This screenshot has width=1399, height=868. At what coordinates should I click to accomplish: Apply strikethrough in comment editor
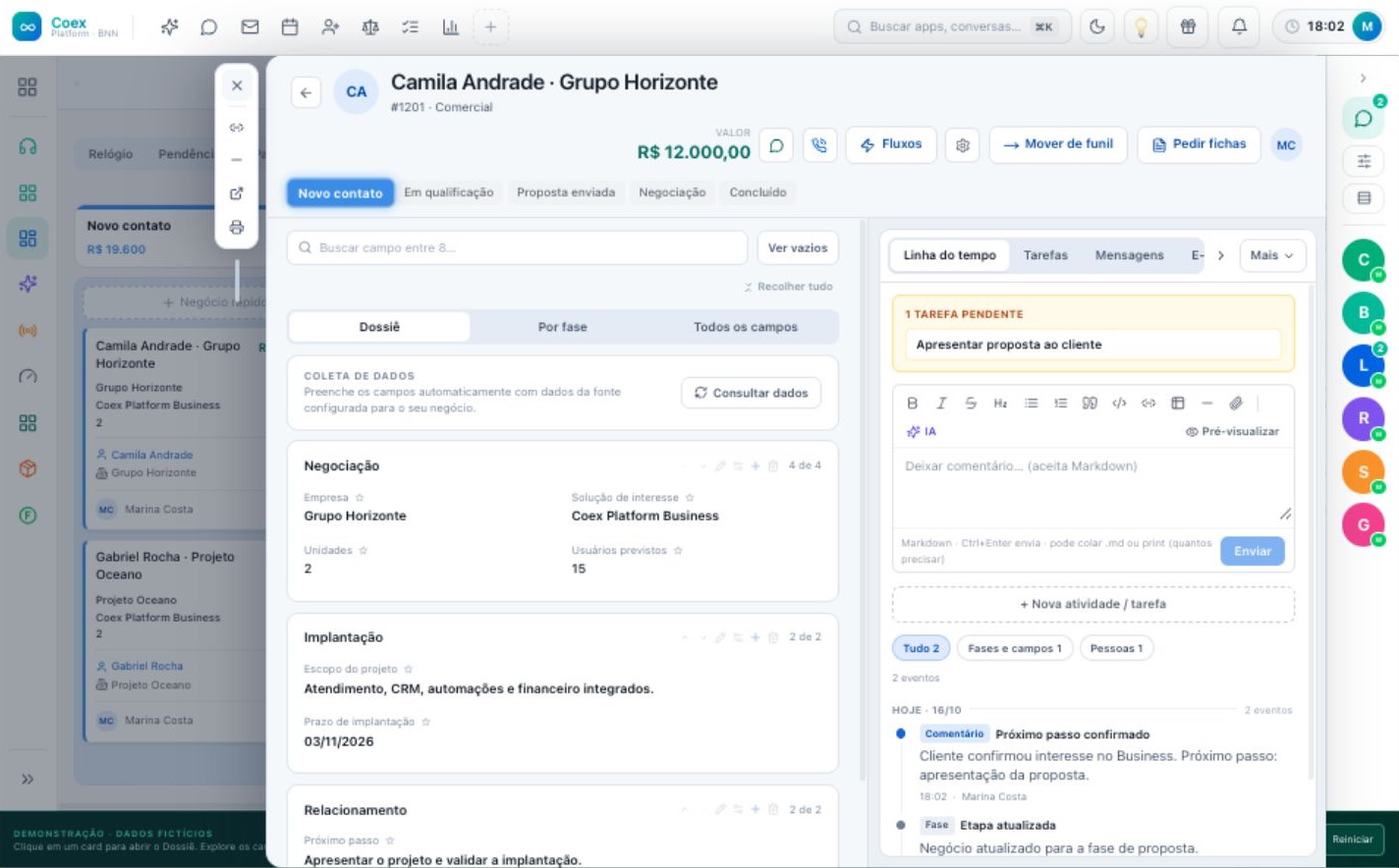971,404
